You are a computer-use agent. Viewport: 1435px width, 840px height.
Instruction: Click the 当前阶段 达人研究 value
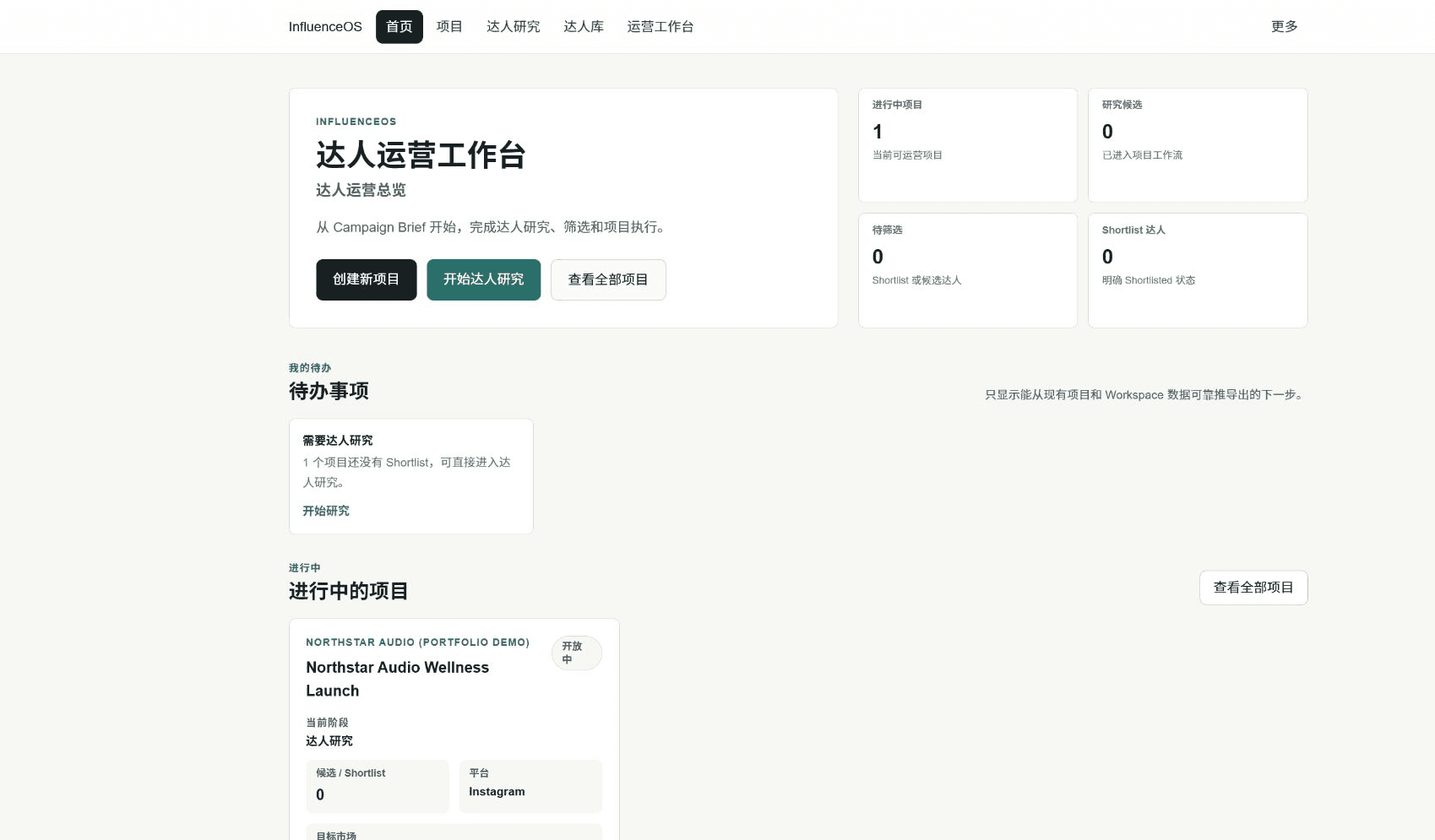329,741
